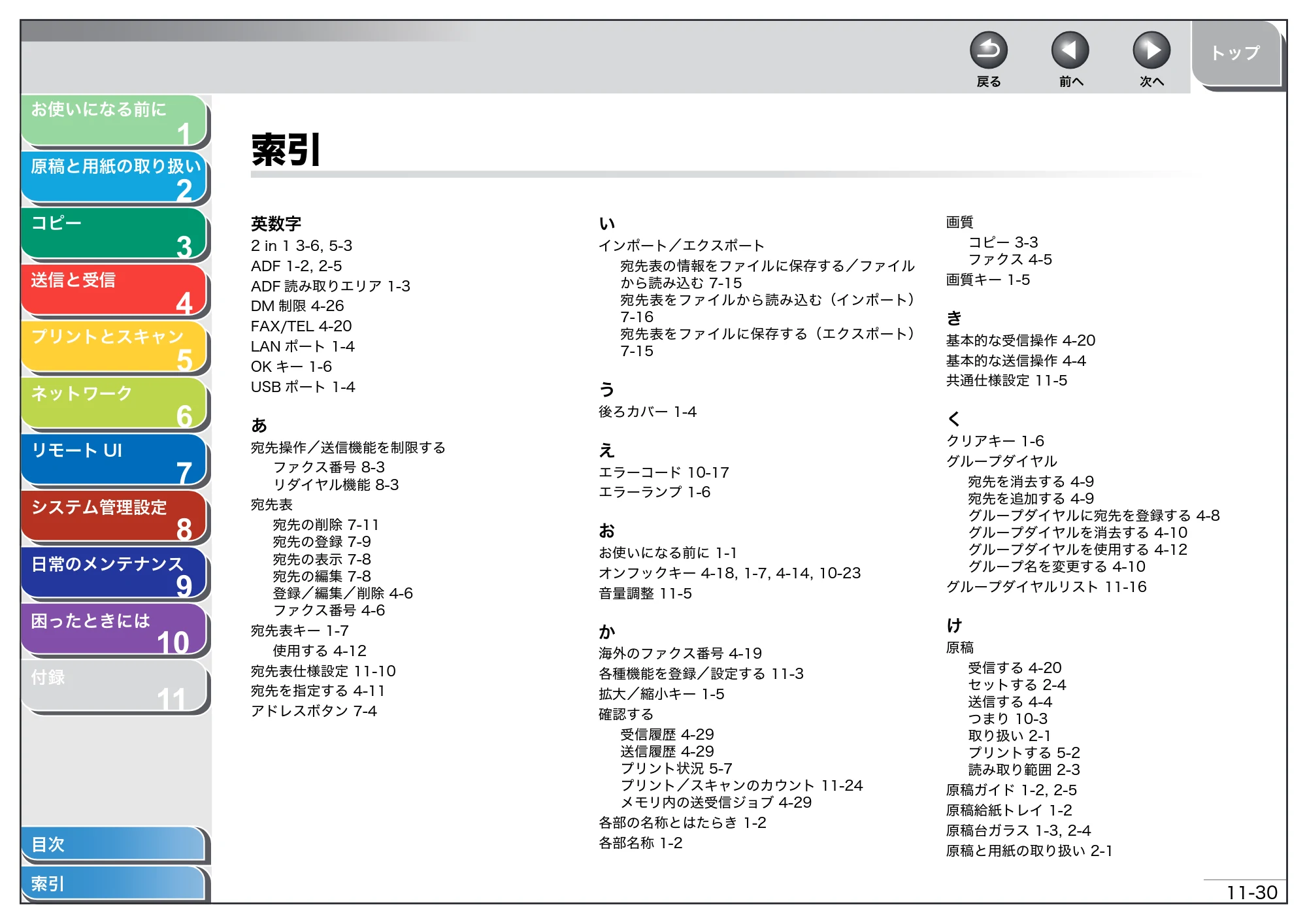Open index entry 'USB ポート 1-4'
The image size is (1307, 924).
click(x=303, y=387)
